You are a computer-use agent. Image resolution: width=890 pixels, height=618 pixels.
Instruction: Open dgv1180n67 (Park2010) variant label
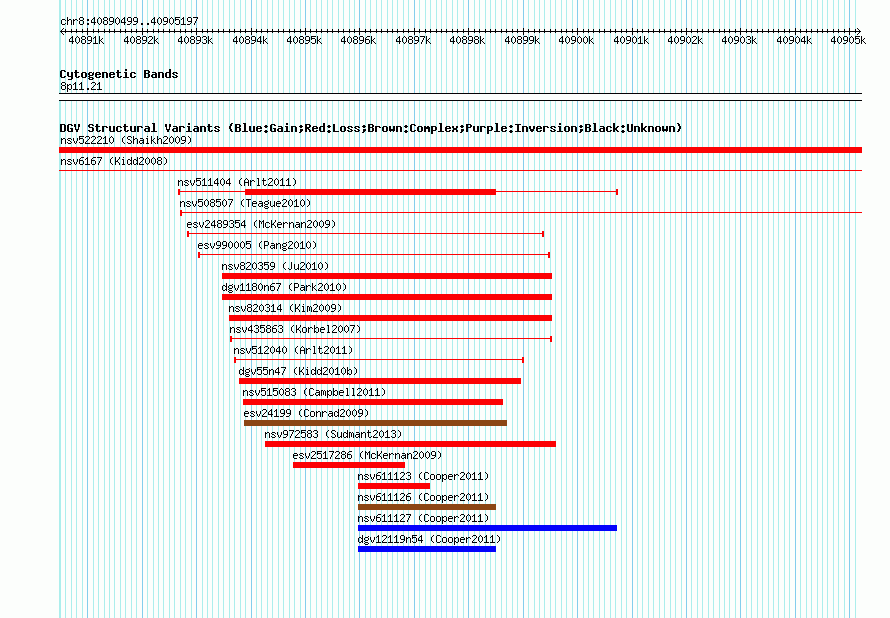point(284,287)
